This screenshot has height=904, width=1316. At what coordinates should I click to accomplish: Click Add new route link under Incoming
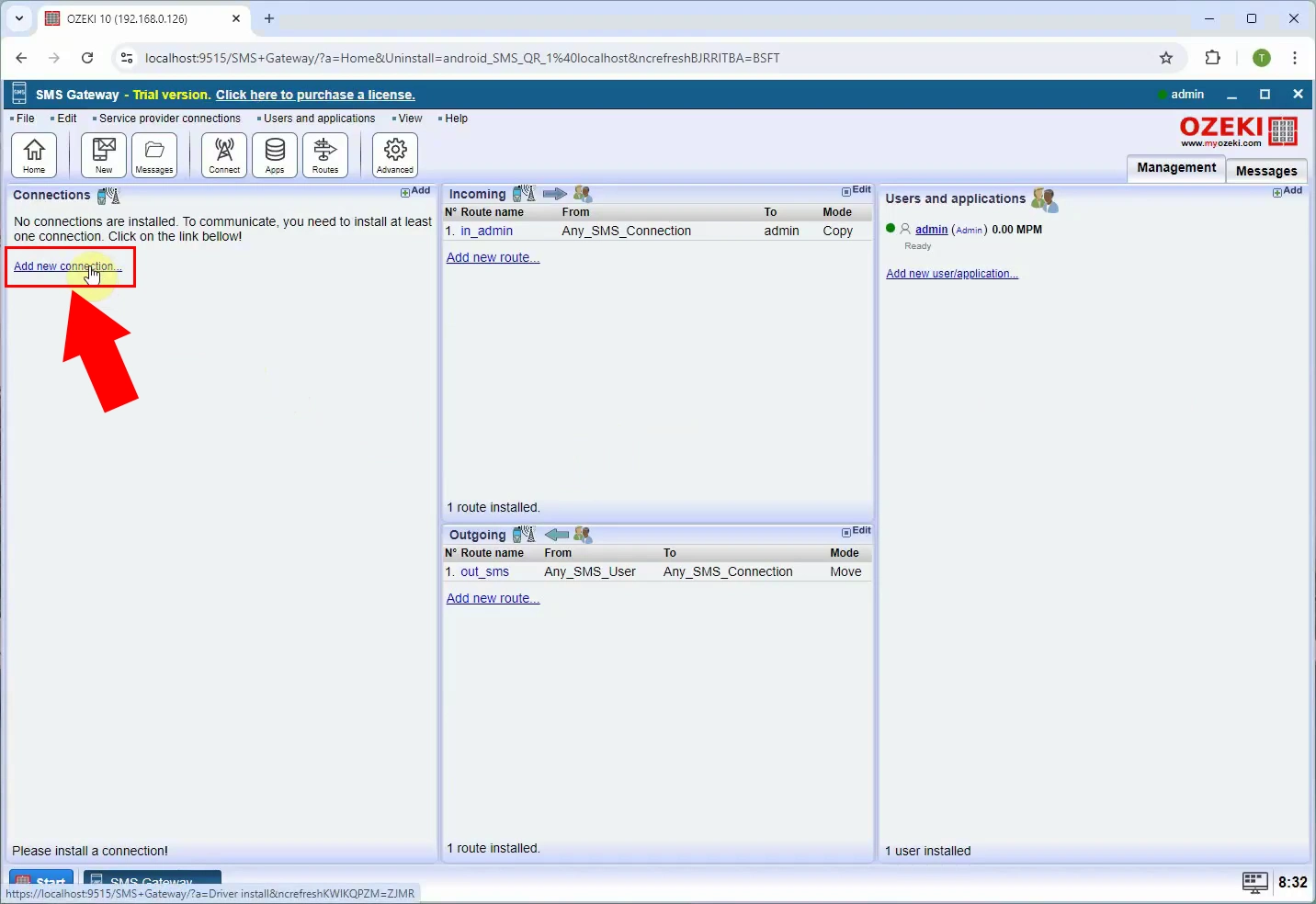pos(493,257)
